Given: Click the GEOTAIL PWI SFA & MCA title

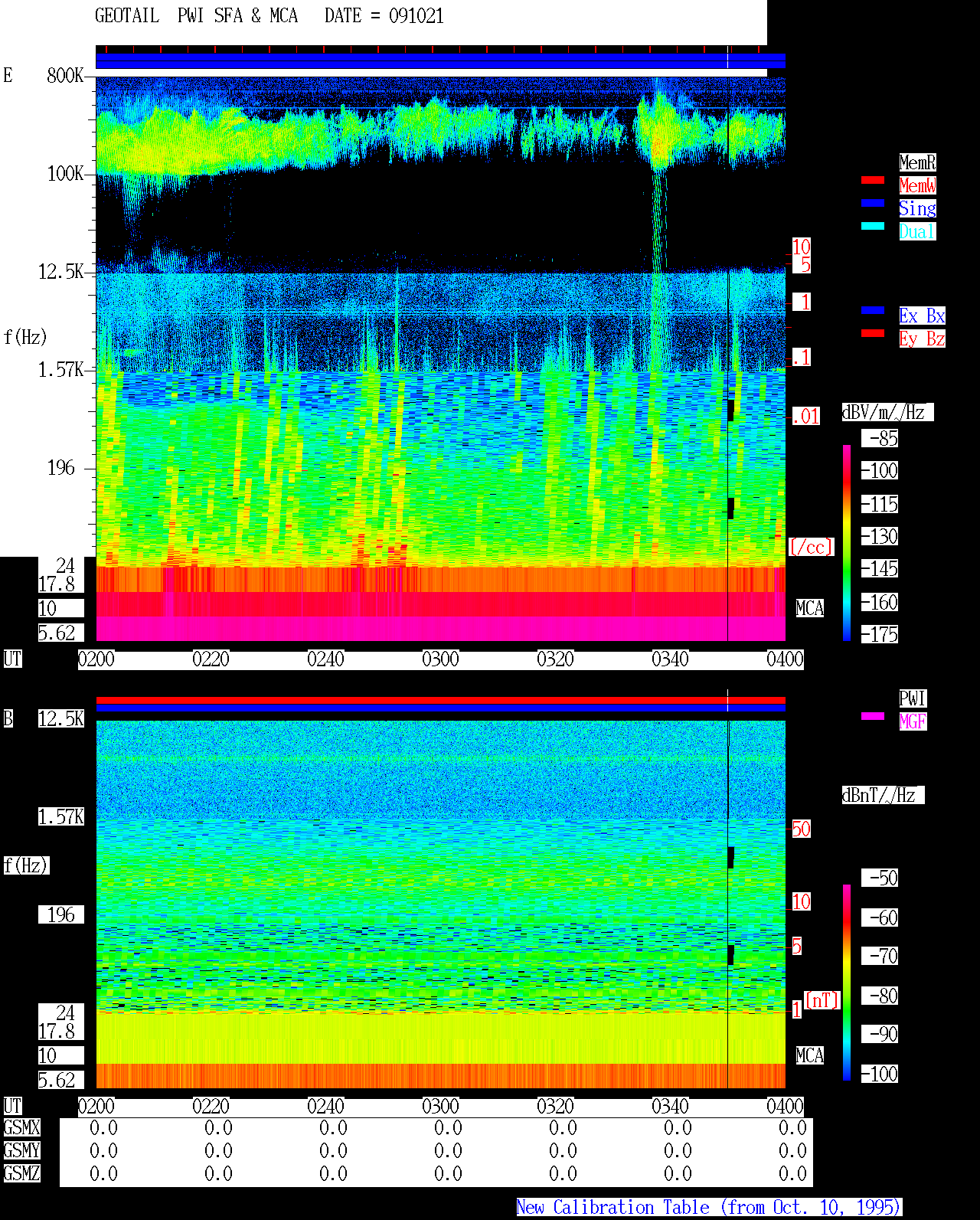Looking at the screenshot, I should [x=196, y=16].
